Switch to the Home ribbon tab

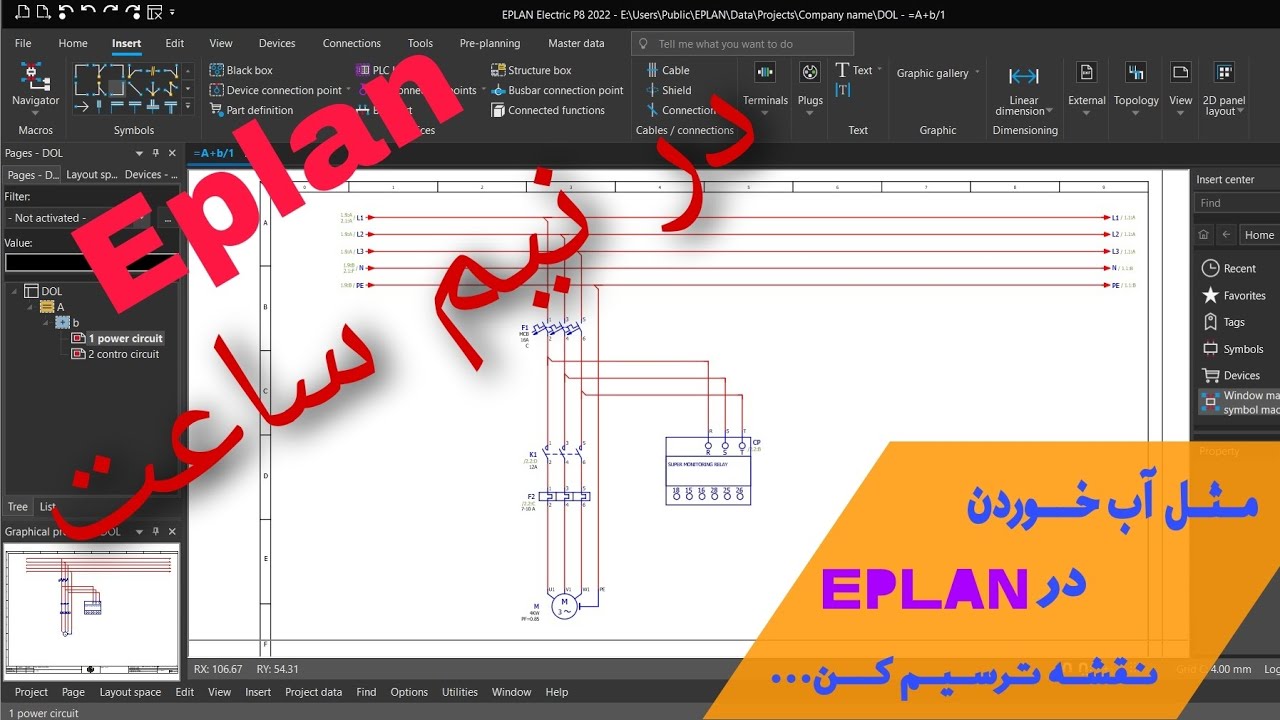(73, 43)
